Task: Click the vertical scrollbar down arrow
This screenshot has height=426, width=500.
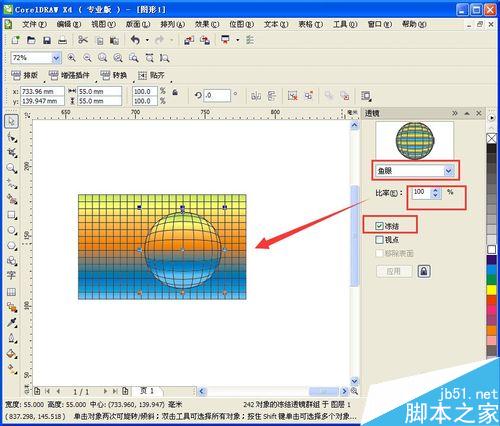Action: (354, 380)
